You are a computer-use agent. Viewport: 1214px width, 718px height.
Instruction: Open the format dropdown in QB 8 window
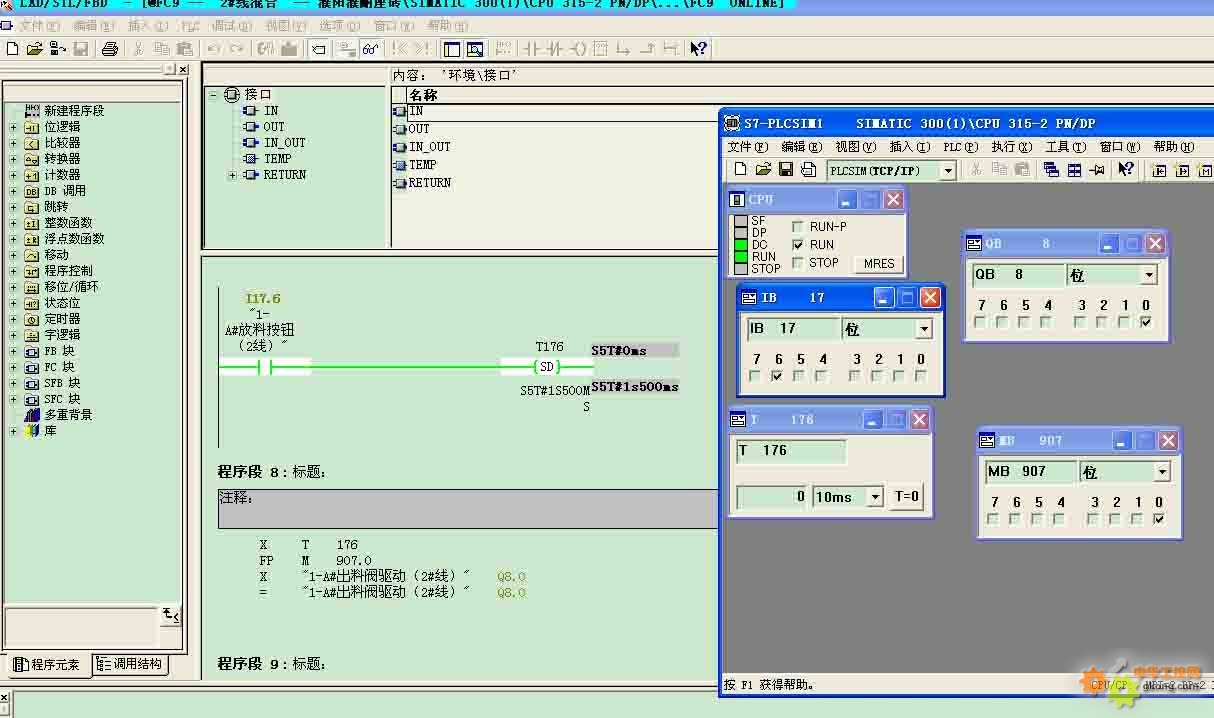1149,275
